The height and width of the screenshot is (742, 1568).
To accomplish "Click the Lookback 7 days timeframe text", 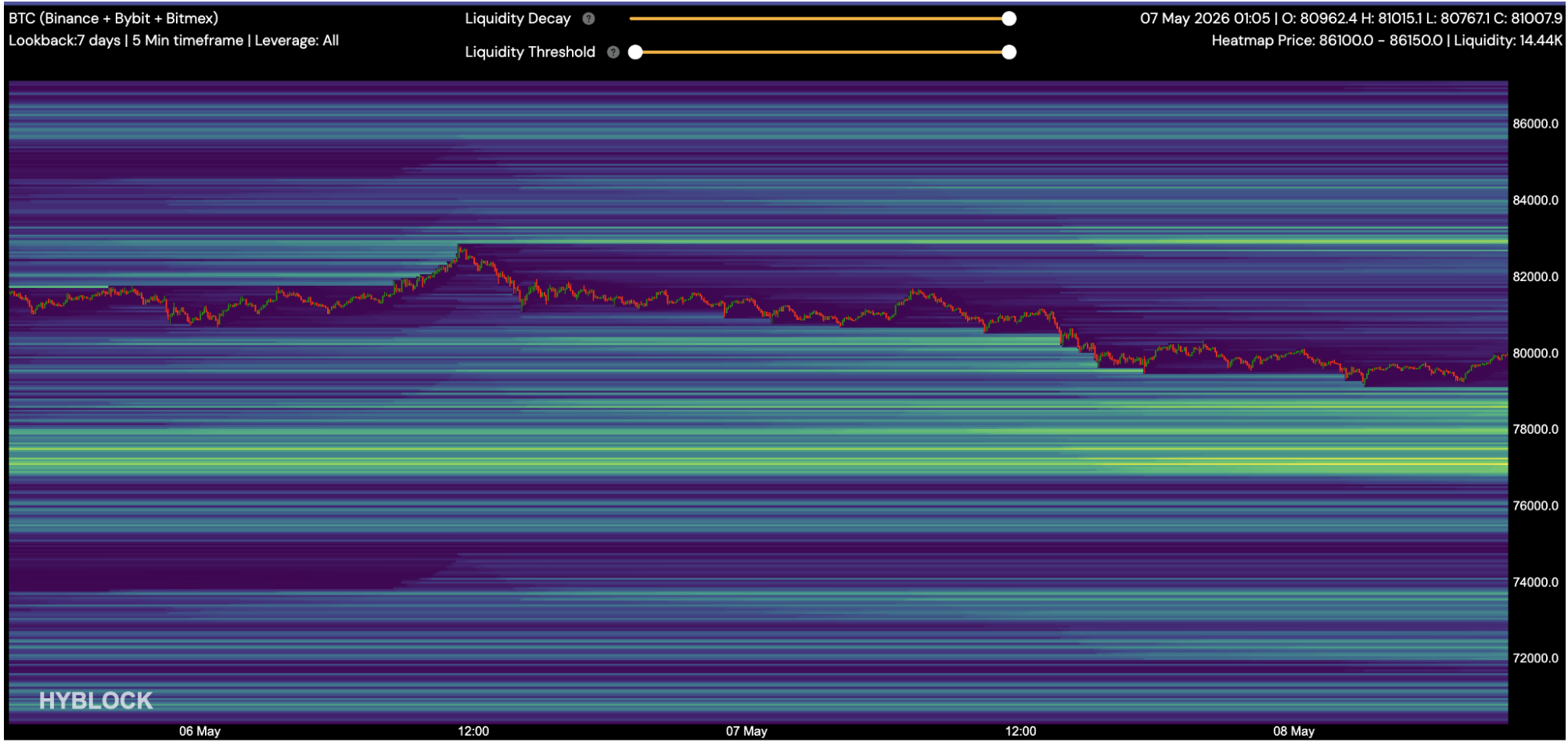I will tap(174, 41).
